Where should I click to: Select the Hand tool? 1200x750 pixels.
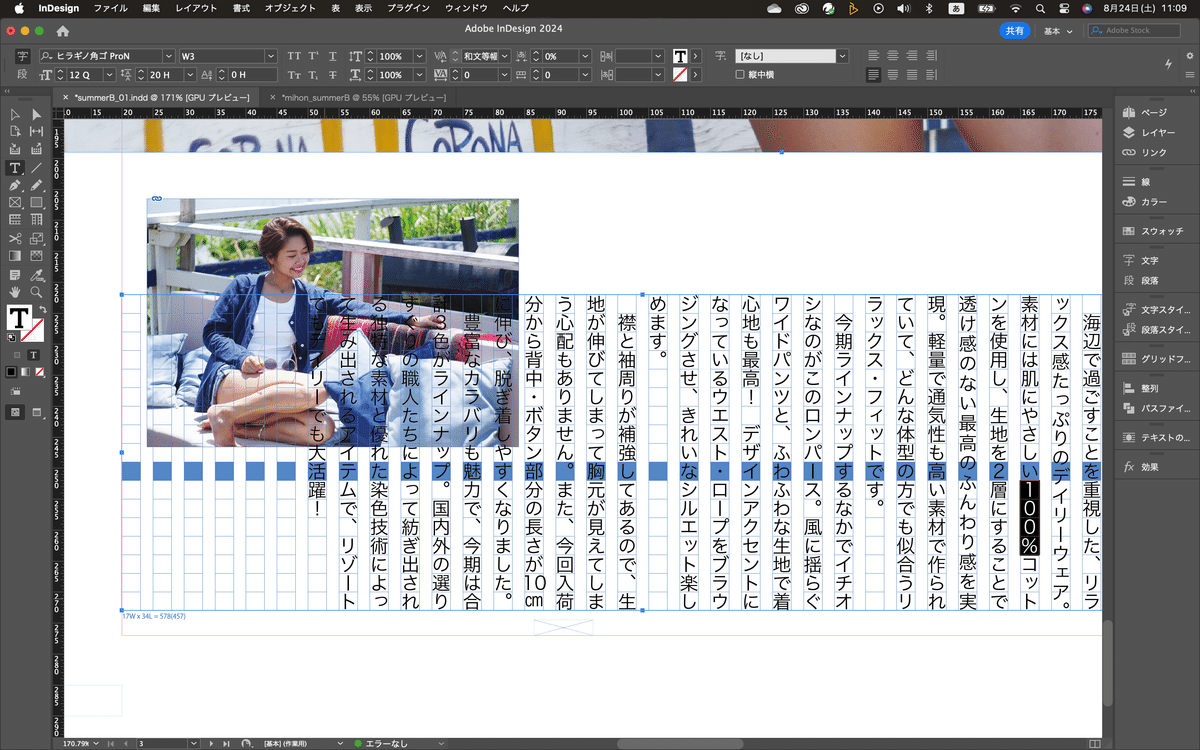pos(15,292)
